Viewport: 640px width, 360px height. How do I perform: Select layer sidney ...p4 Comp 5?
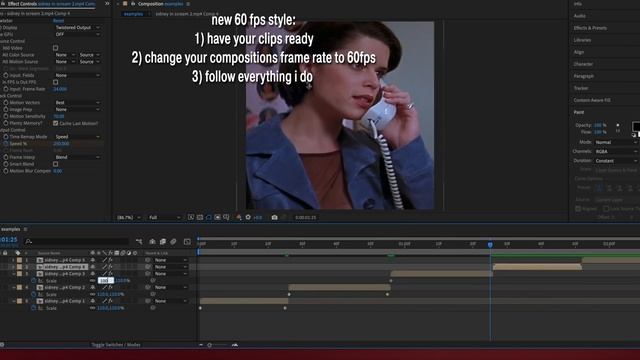[64, 260]
